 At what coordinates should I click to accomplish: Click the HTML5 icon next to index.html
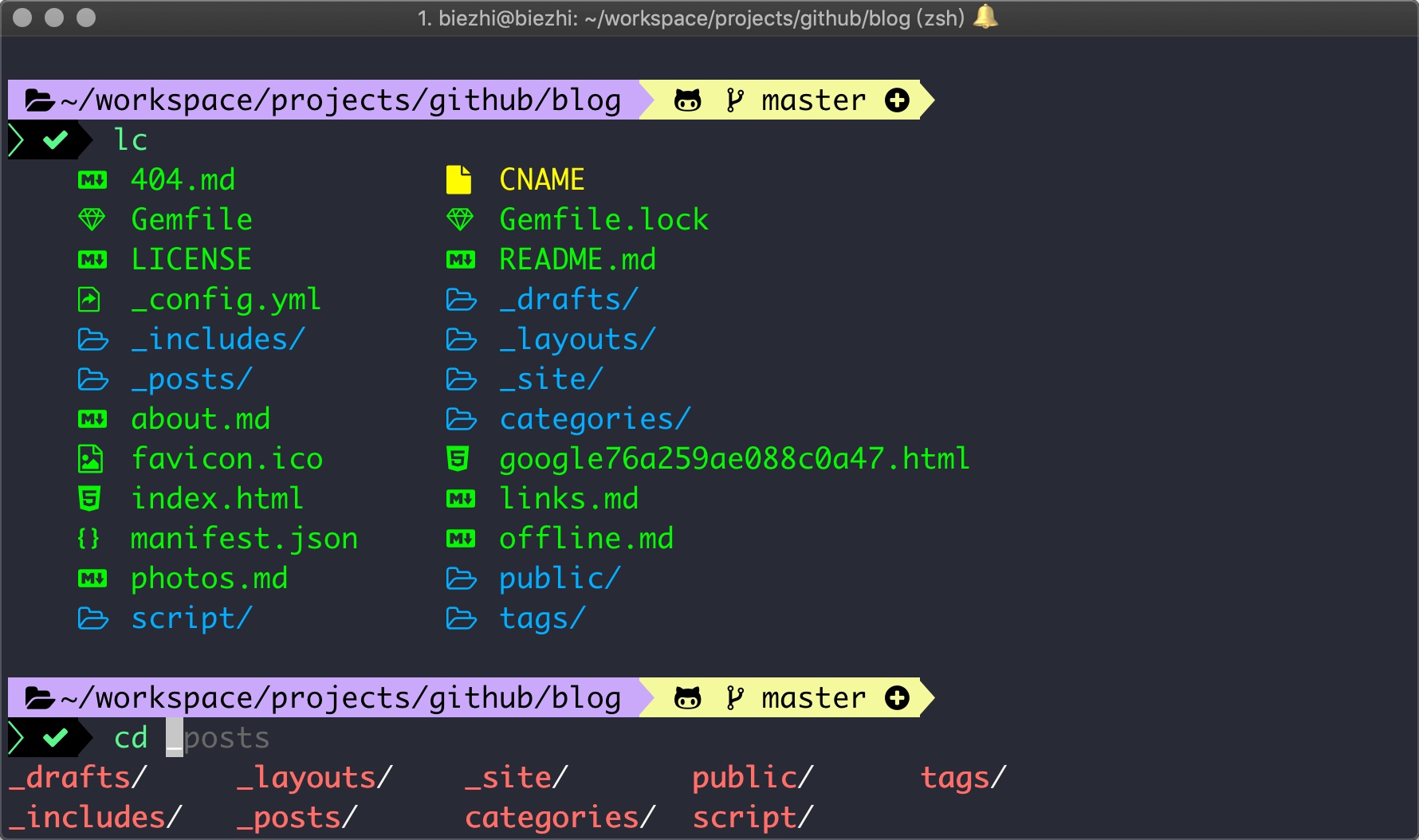89,499
